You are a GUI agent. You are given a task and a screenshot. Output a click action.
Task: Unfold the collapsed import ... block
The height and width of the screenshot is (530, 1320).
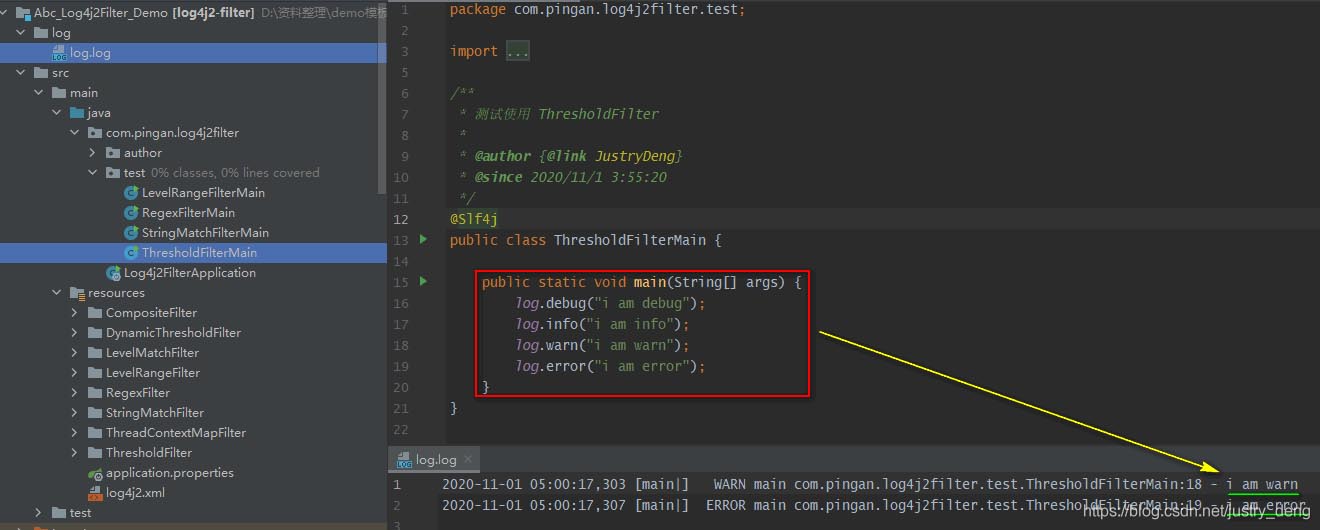point(517,51)
